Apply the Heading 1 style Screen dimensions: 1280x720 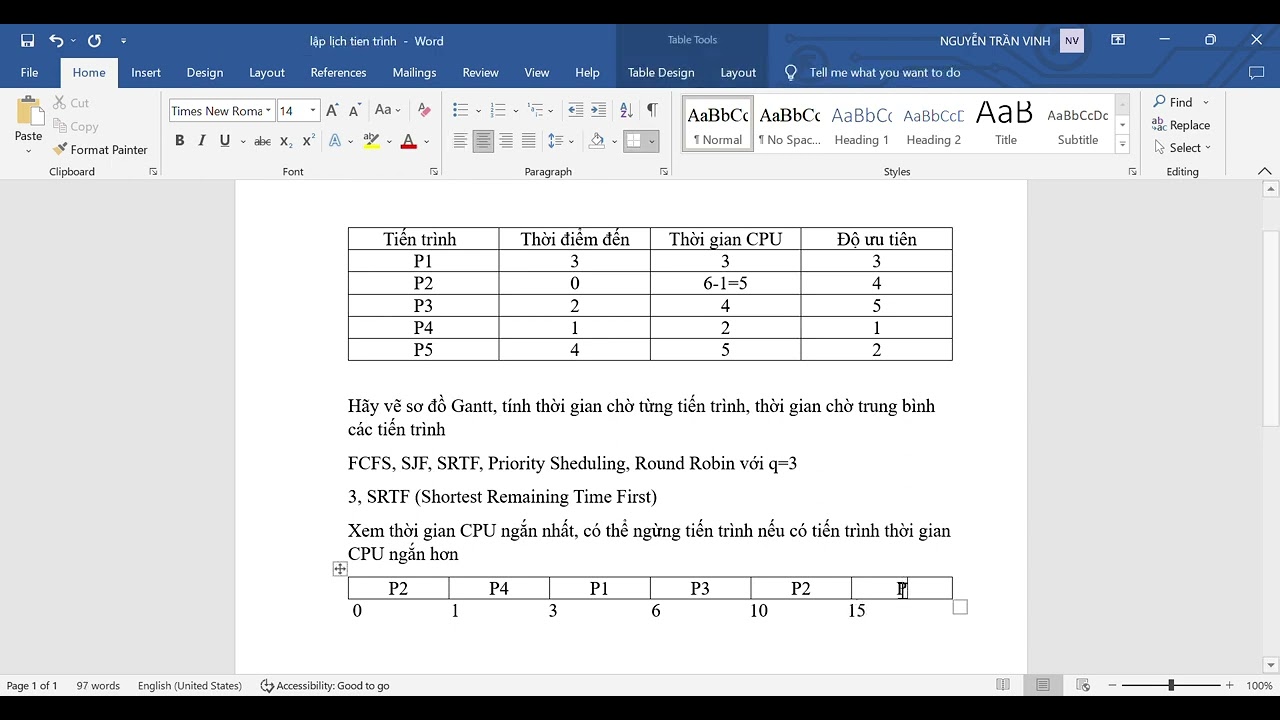tap(861, 124)
